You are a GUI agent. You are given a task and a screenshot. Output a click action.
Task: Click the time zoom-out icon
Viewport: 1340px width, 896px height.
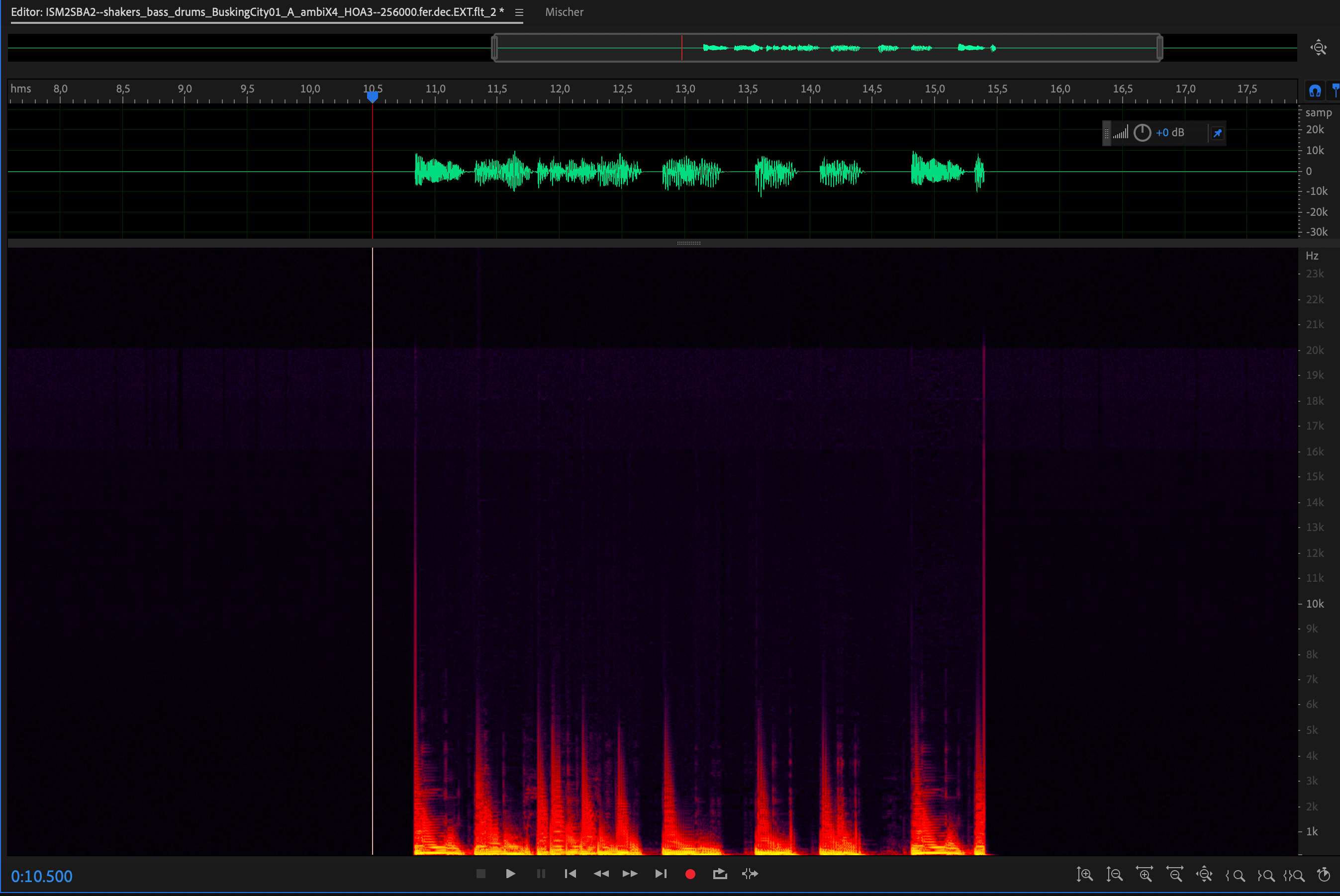pyautogui.click(x=1175, y=874)
